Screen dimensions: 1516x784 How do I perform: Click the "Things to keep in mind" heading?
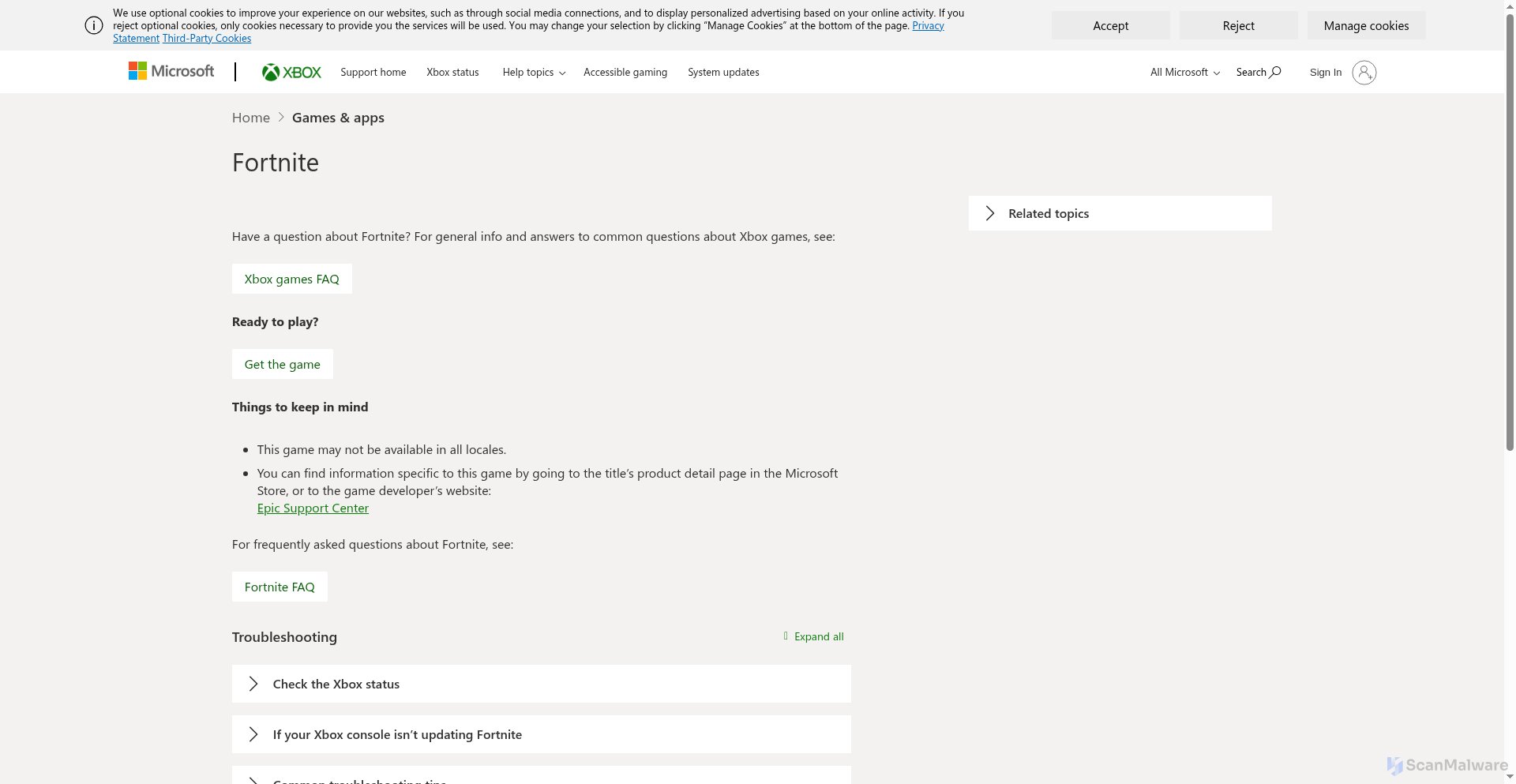(300, 407)
